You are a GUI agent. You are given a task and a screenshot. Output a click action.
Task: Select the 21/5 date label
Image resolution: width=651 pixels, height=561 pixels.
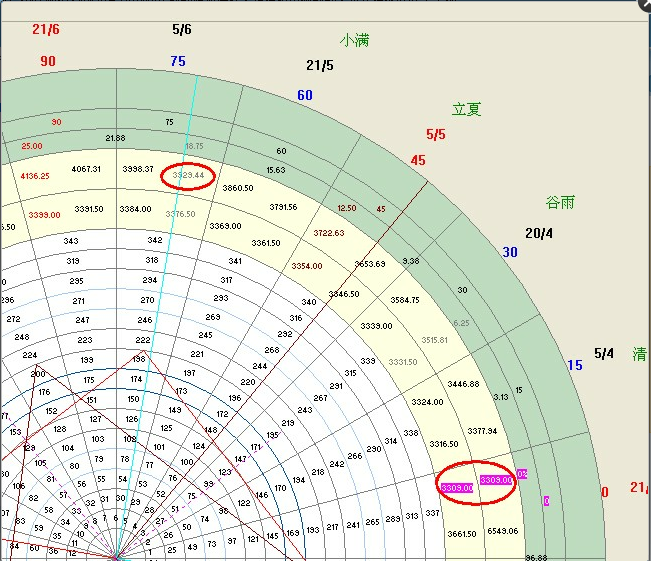pyautogui.click(x=320, y=65)
